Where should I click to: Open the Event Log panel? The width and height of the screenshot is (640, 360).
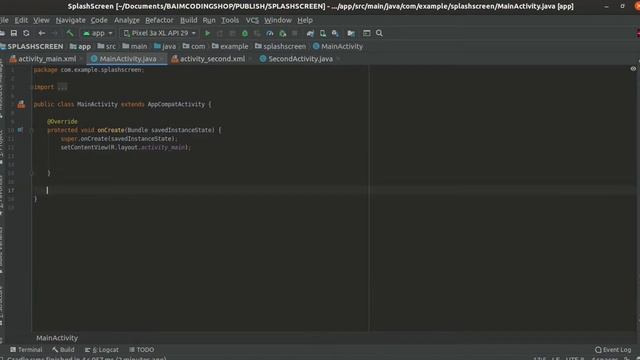tap(613, 350)
